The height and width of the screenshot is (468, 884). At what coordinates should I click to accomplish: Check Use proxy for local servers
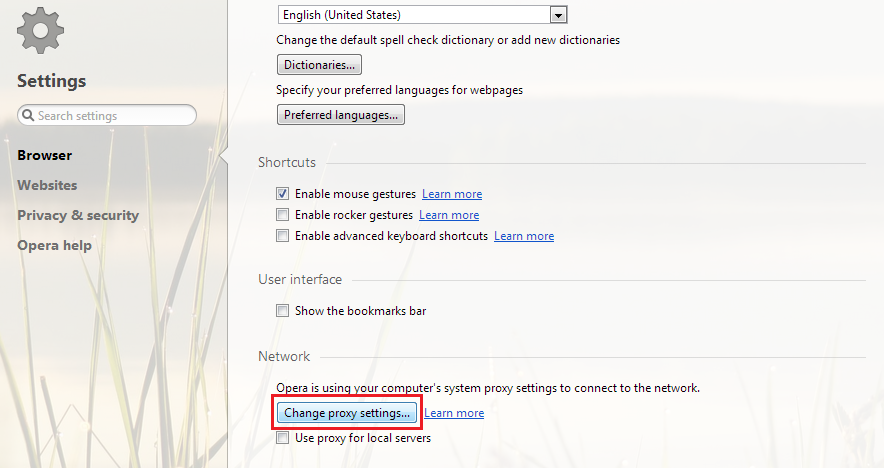tap(282, 438)
